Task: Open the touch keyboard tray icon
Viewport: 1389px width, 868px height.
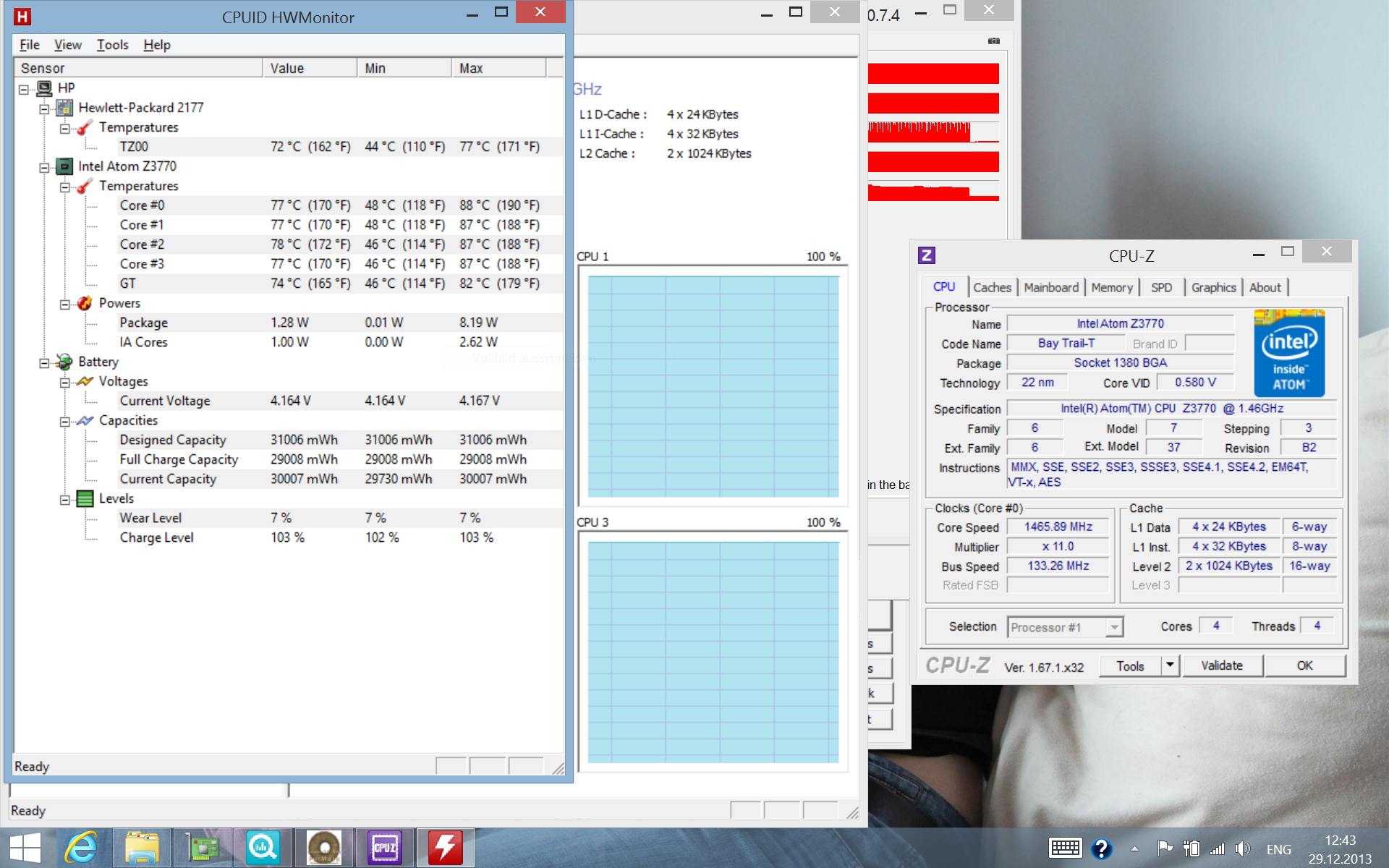Action: coord(1064,848)
